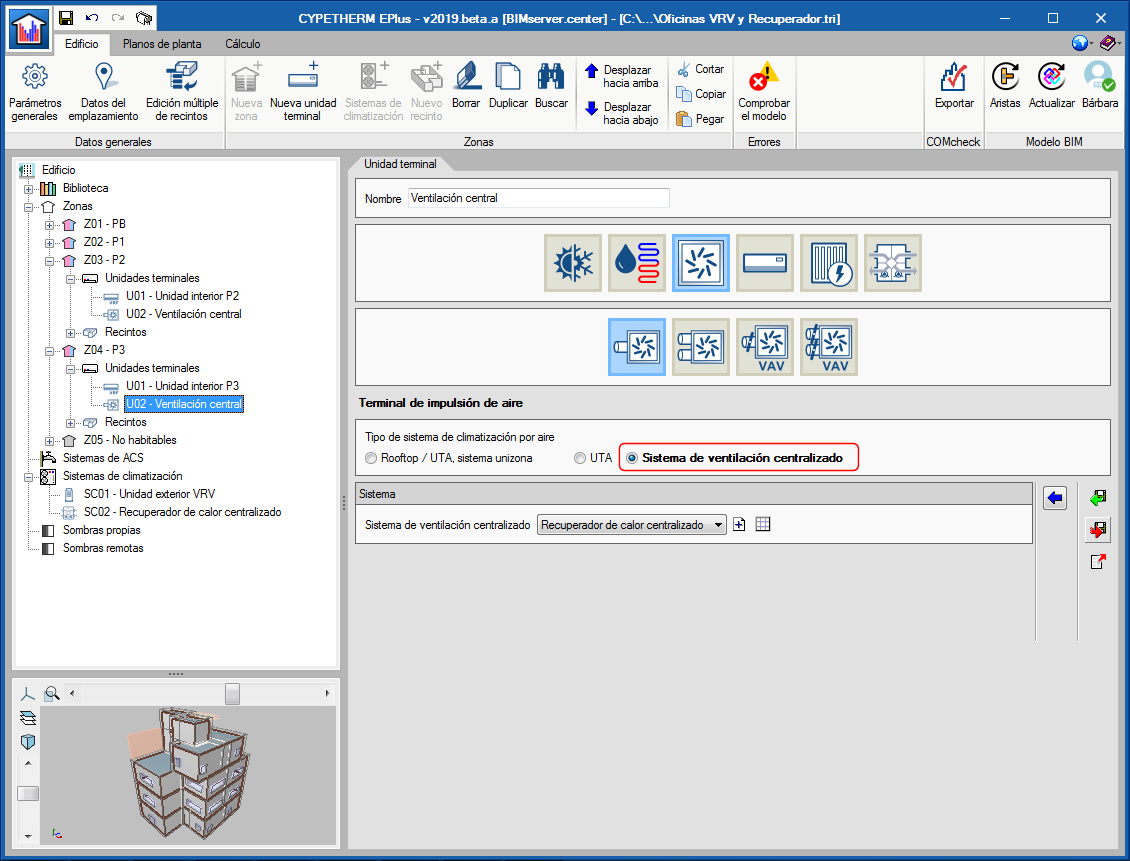Click the save icon in title bar

[66, 18]
